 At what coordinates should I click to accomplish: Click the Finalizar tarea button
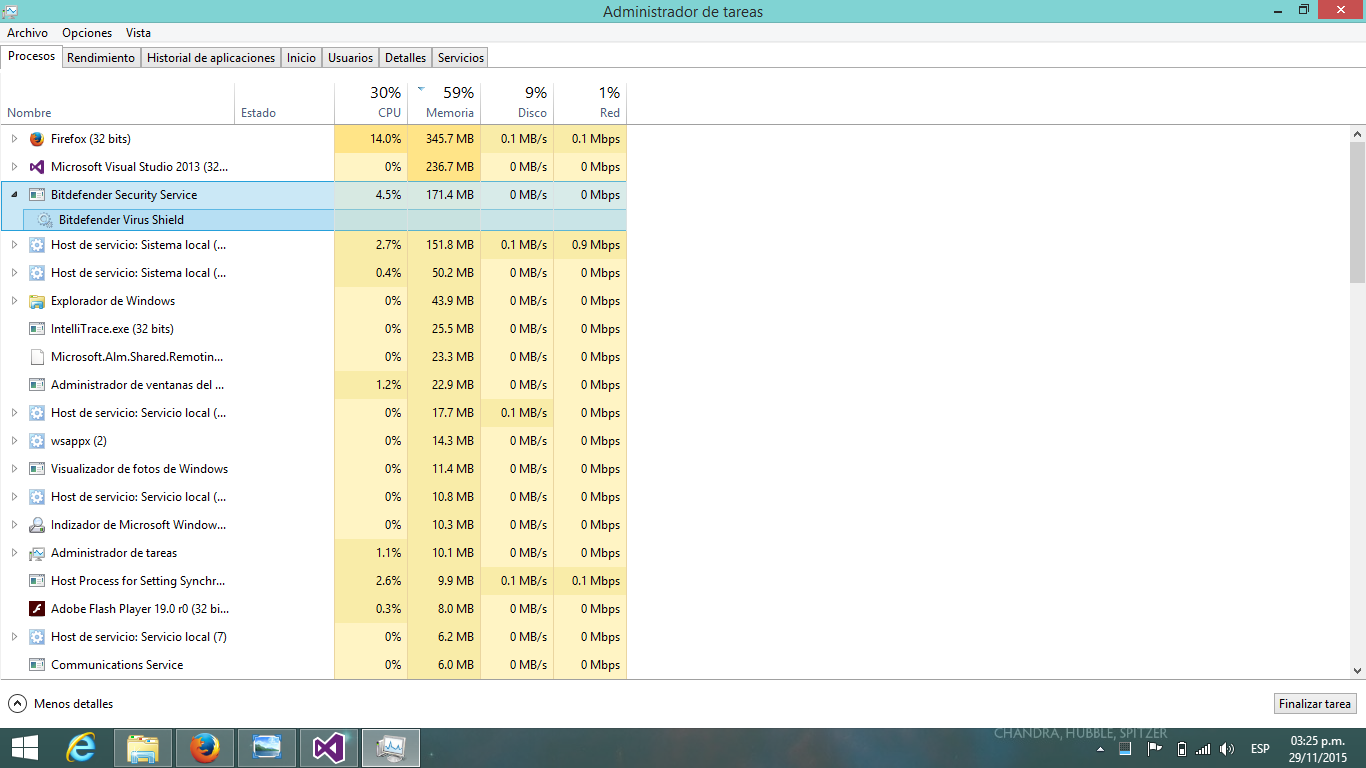(1315, 704)
